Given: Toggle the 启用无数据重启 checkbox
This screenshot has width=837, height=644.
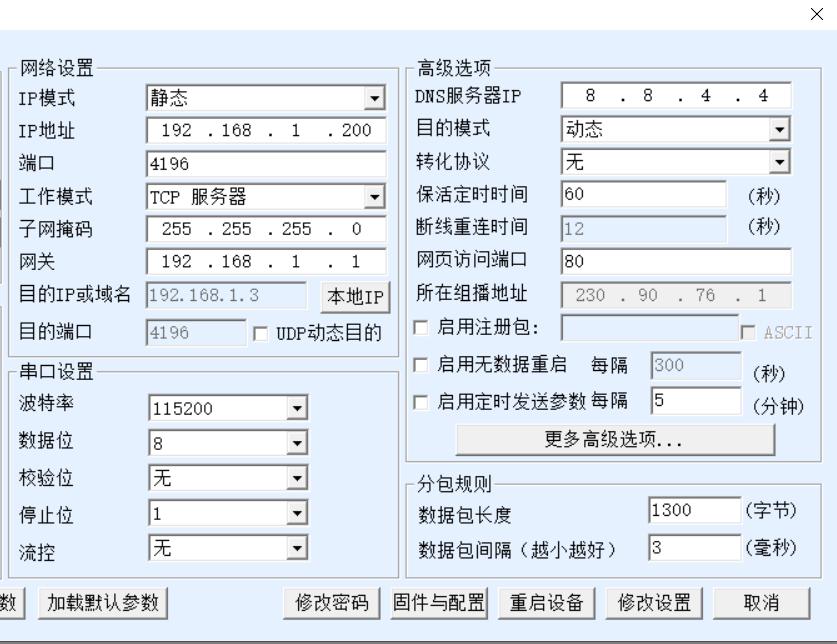Looking at the screenshot, I should click(x=421, y=366).
